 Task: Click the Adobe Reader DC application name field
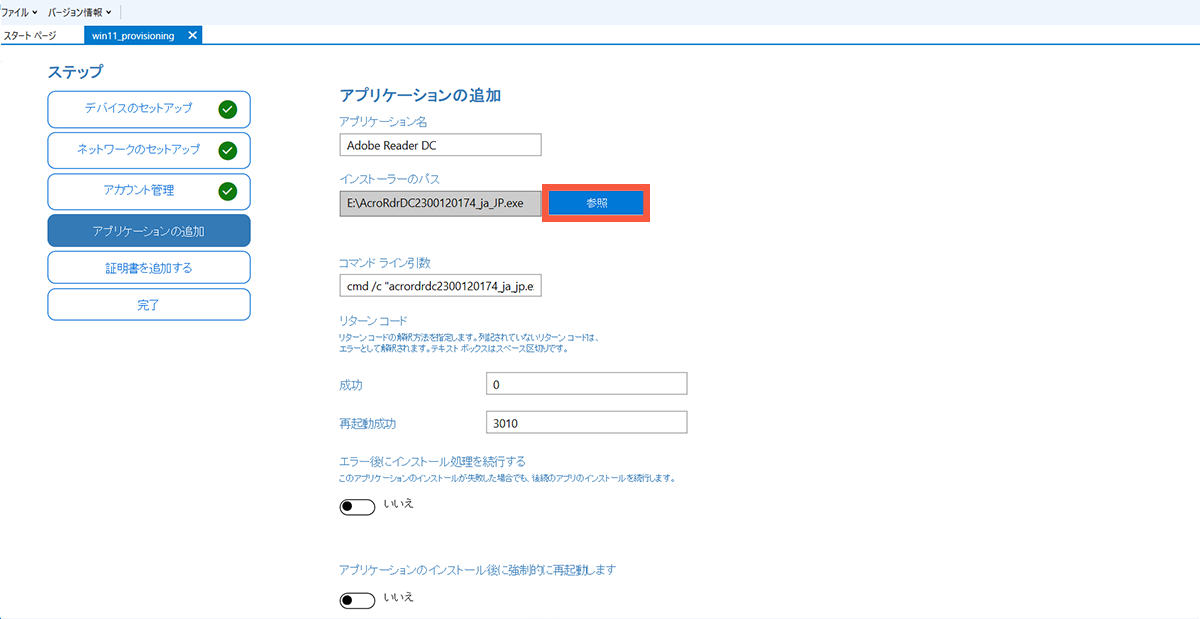[440, 144]
